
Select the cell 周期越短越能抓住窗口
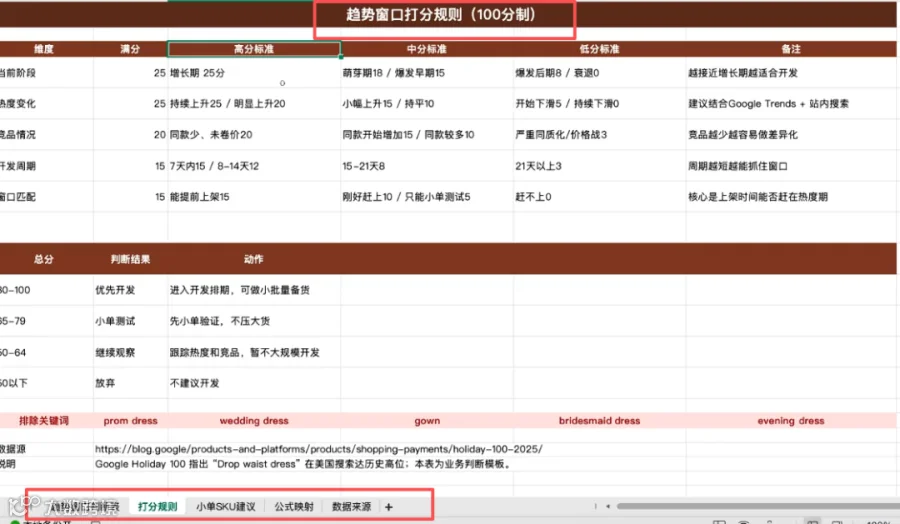coord(791,166)
